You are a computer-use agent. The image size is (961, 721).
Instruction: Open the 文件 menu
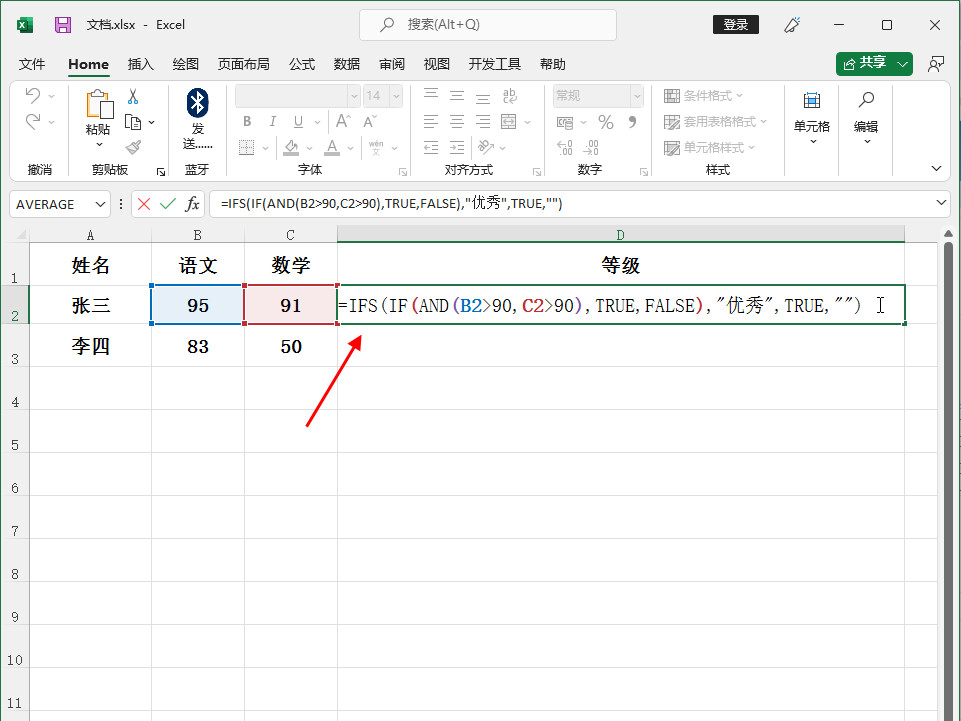[32, 64]
